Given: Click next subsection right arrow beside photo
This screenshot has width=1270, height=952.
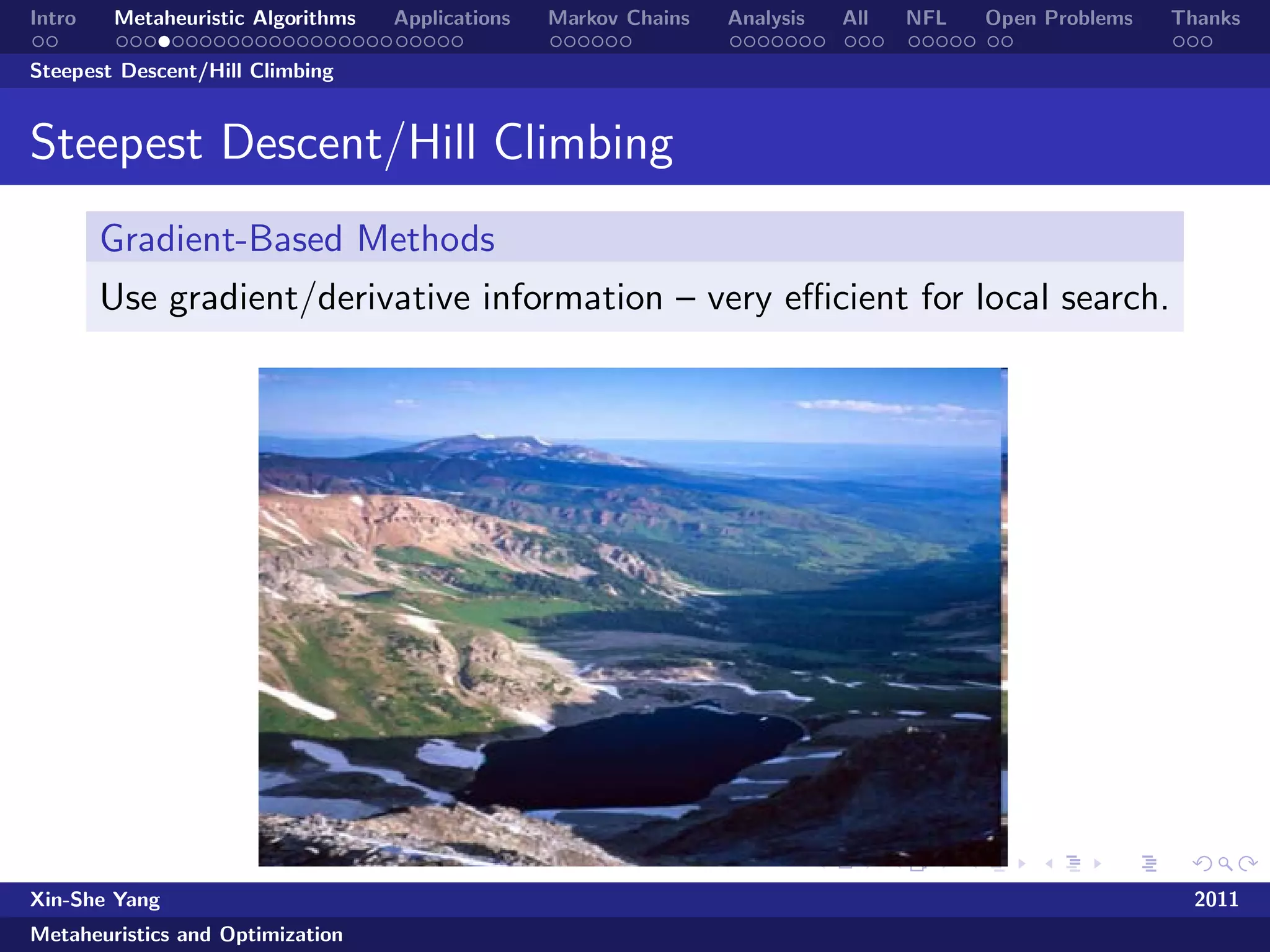Looking at the screenshot, I should 1022,863.
